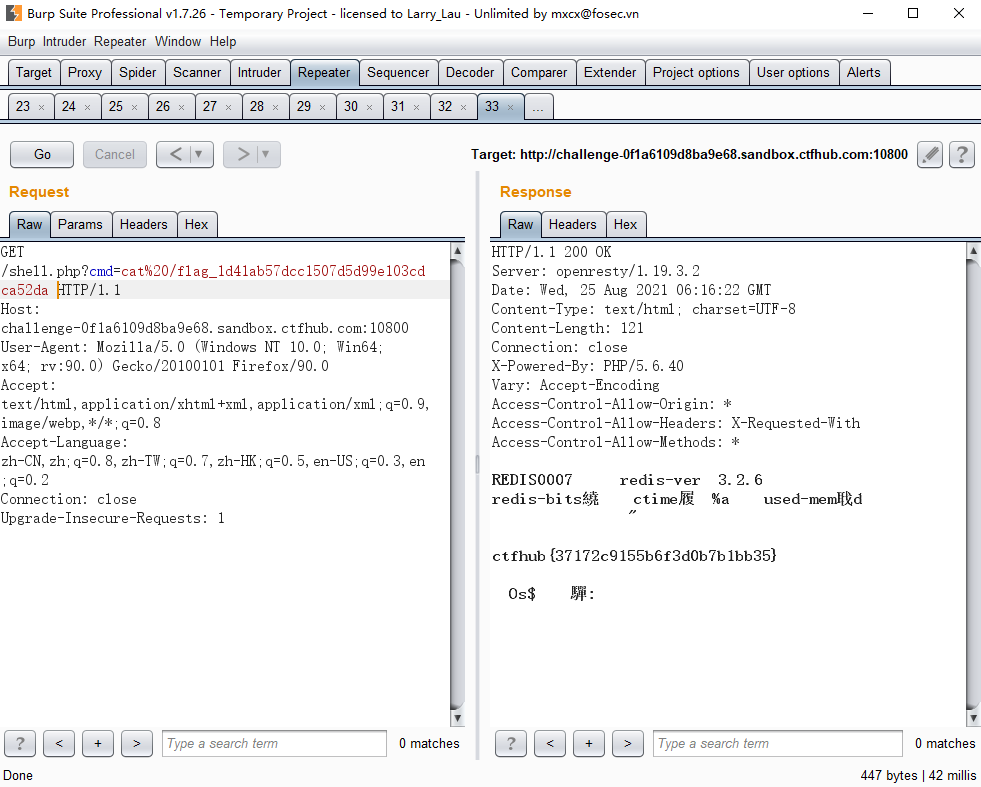Go to next match in response search

pyautogui.click(x=628, y=743)
